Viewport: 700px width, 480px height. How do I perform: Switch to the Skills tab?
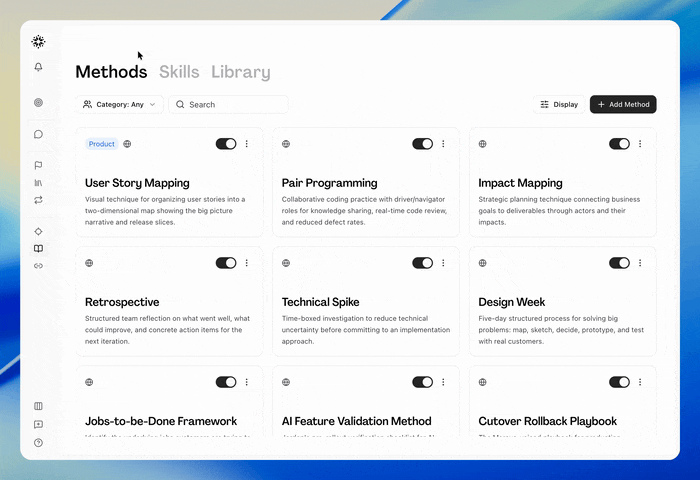[179, 72]
